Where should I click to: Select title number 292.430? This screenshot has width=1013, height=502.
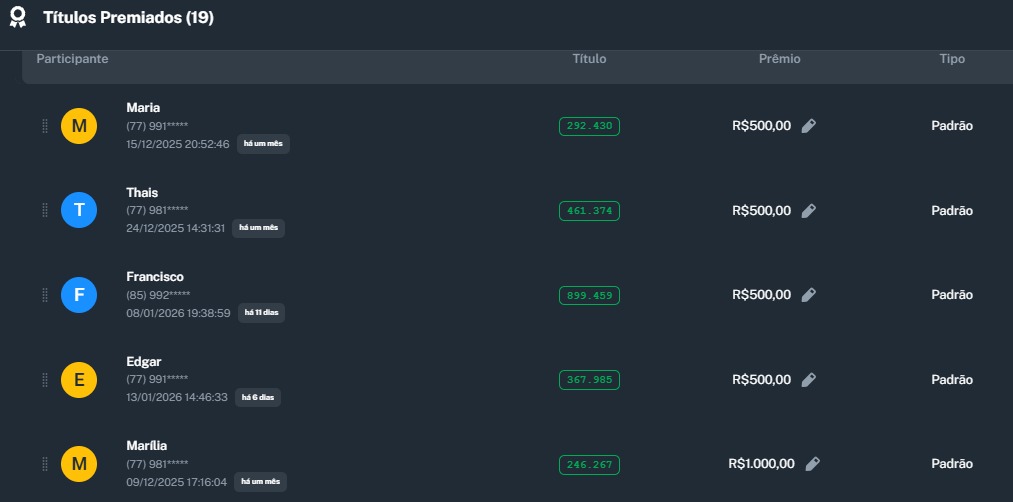point(589,126)
